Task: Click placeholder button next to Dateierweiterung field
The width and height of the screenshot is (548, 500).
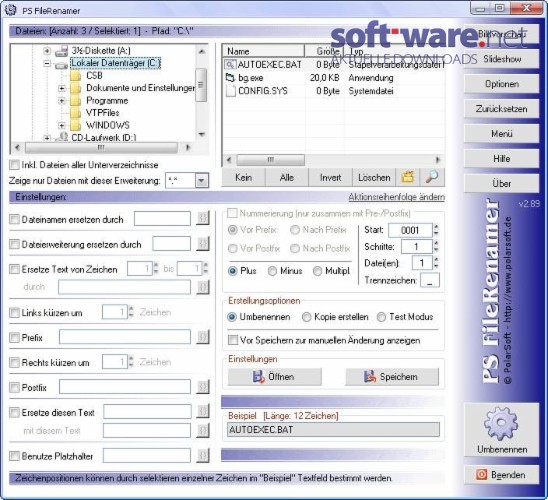Action: (203, 244)
